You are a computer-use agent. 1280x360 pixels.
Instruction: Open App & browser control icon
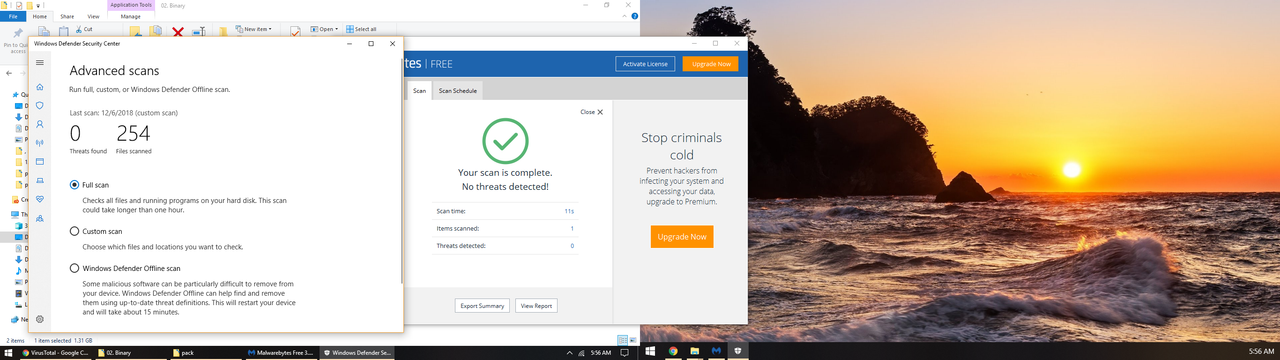[40, 161]
